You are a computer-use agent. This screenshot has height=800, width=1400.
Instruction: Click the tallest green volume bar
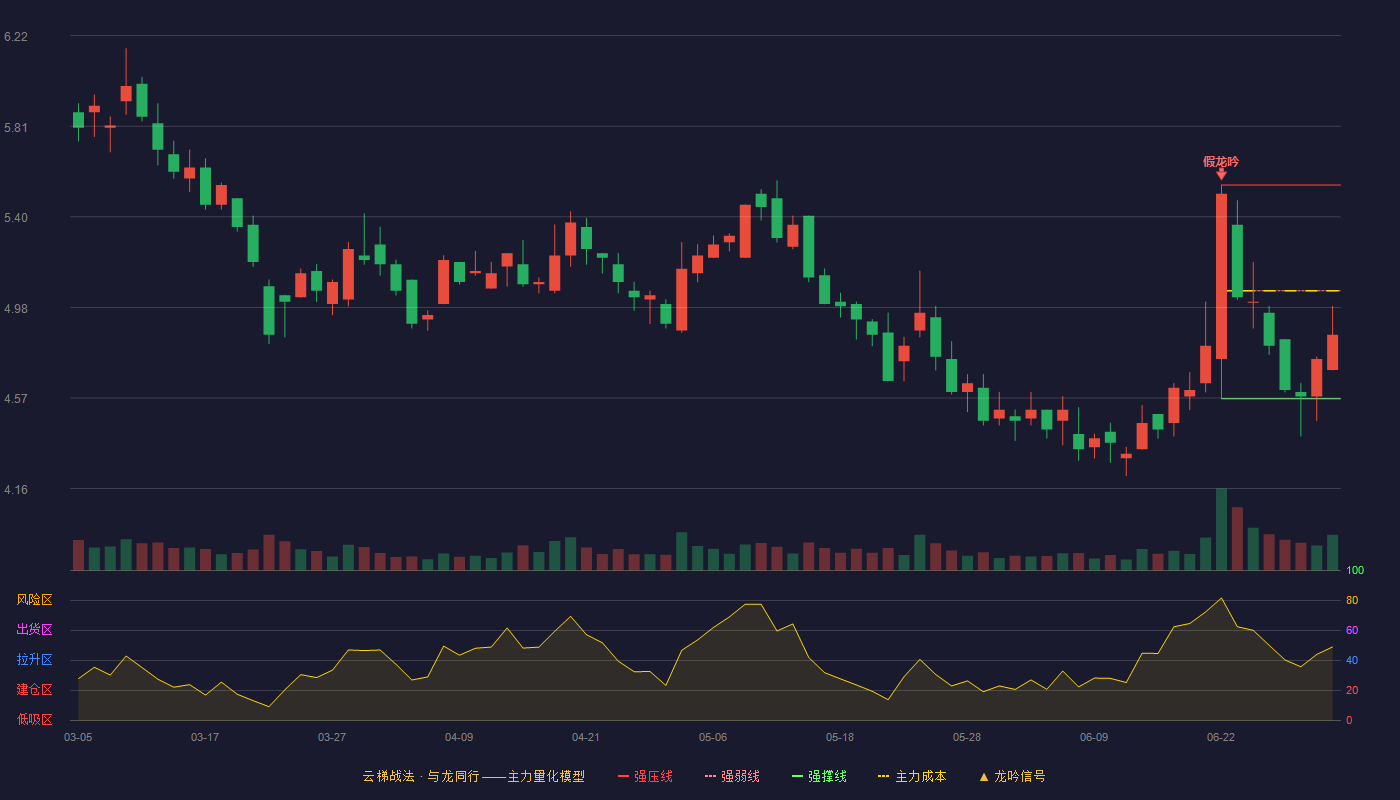click(1221, 529)
